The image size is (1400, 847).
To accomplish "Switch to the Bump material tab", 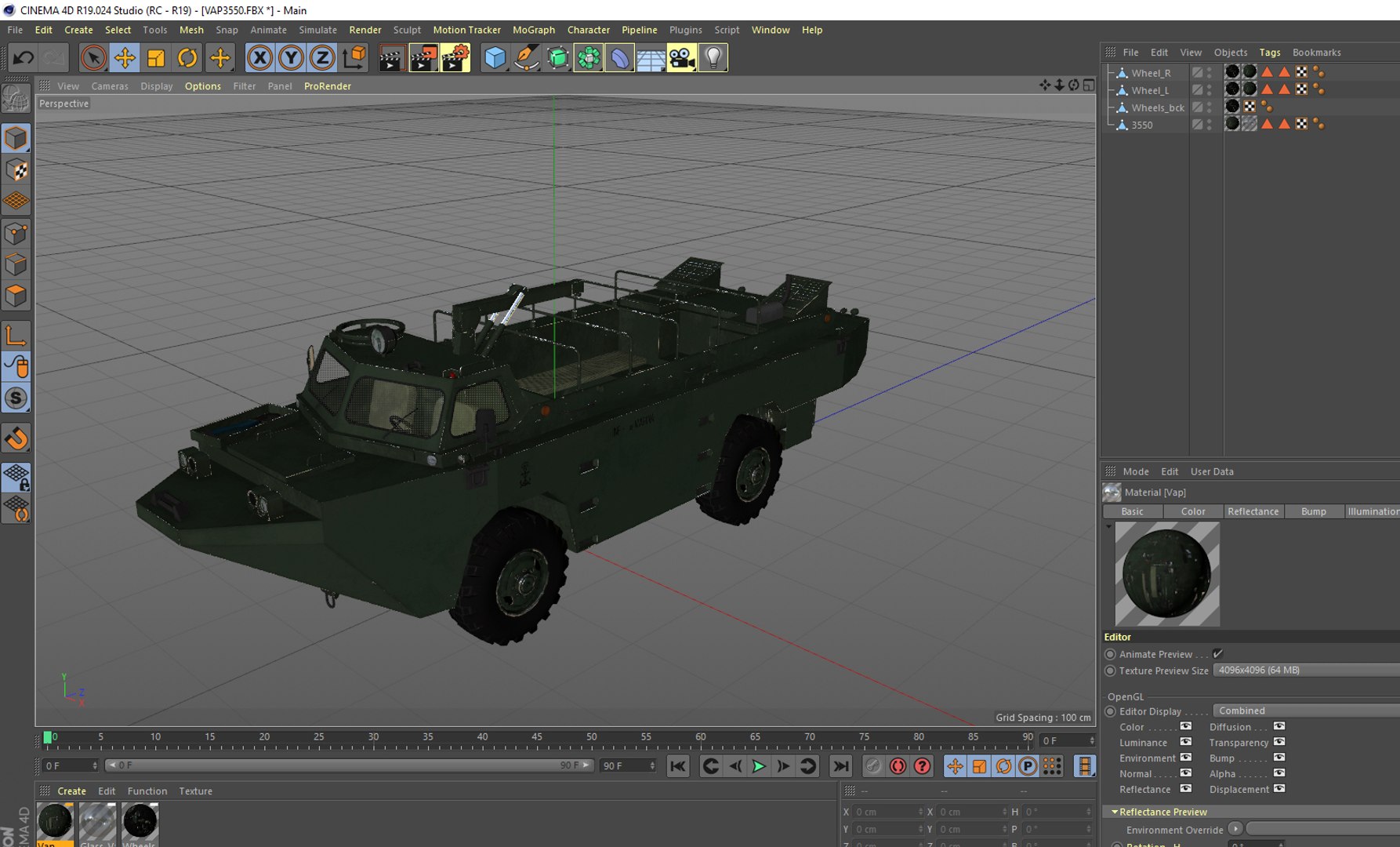I will [1314, 511].
